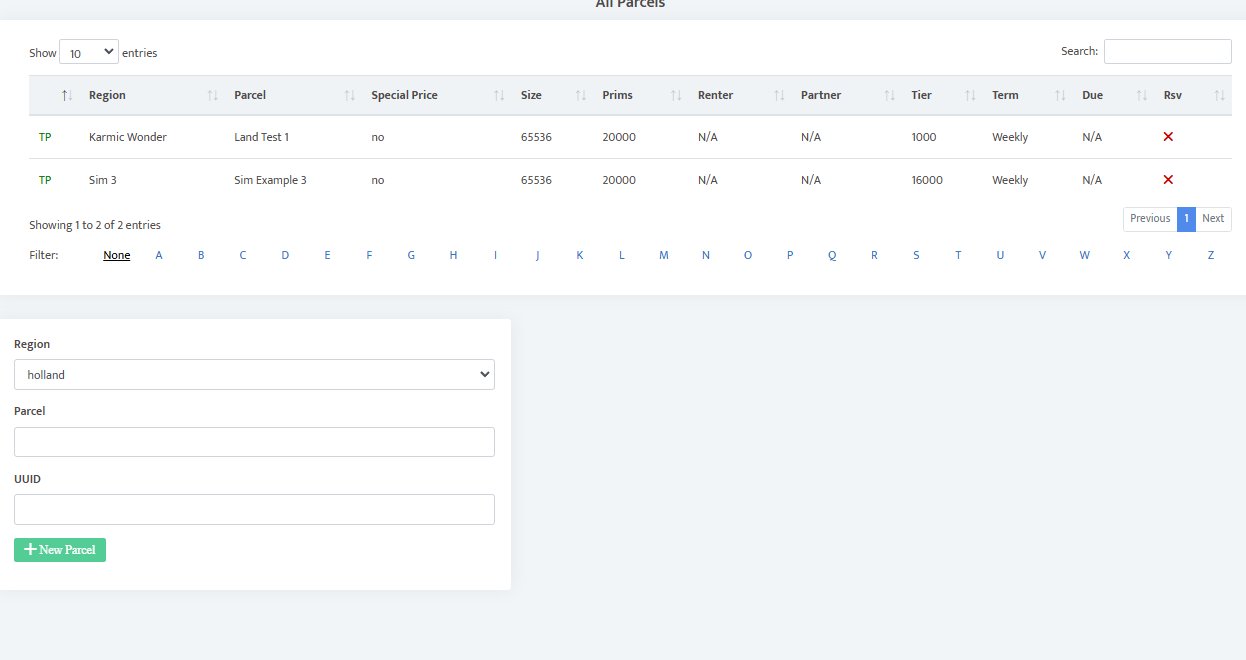Sort the table by Tier column
The image size is (1246, 660).
(x=969, y=95)
